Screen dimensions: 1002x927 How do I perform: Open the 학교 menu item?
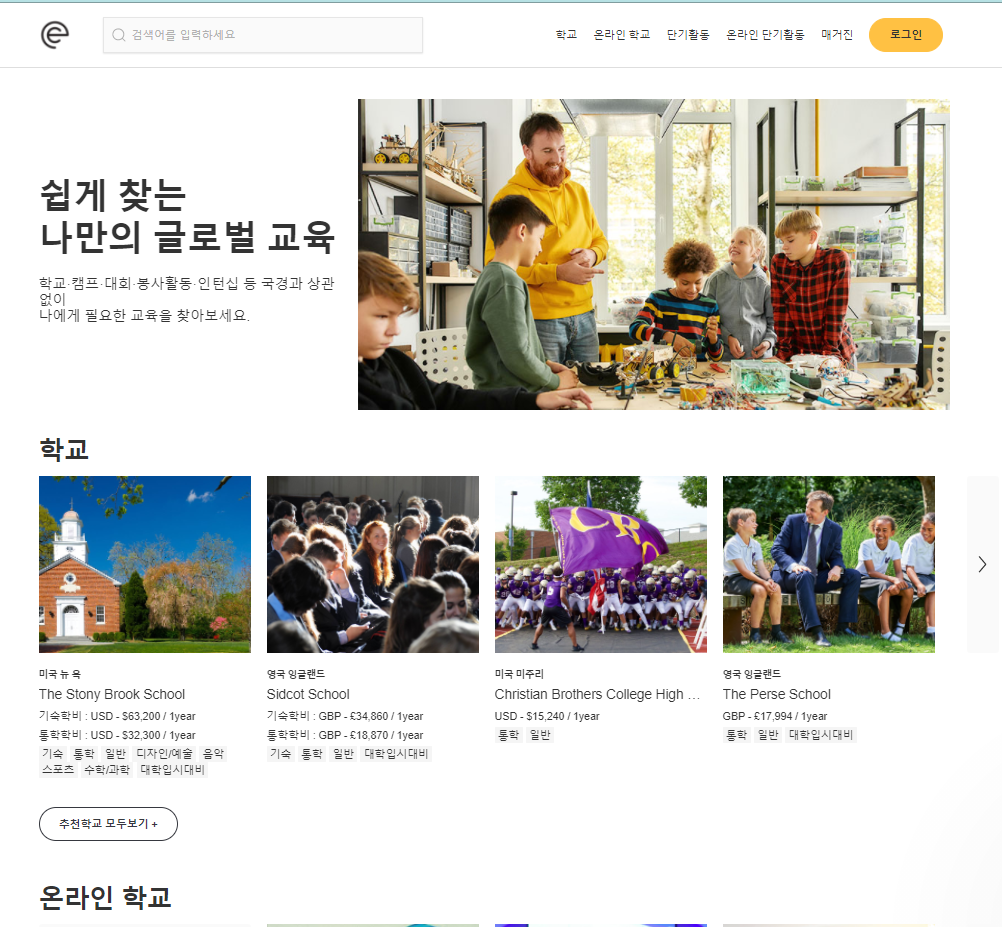click(x=566, y=34)
